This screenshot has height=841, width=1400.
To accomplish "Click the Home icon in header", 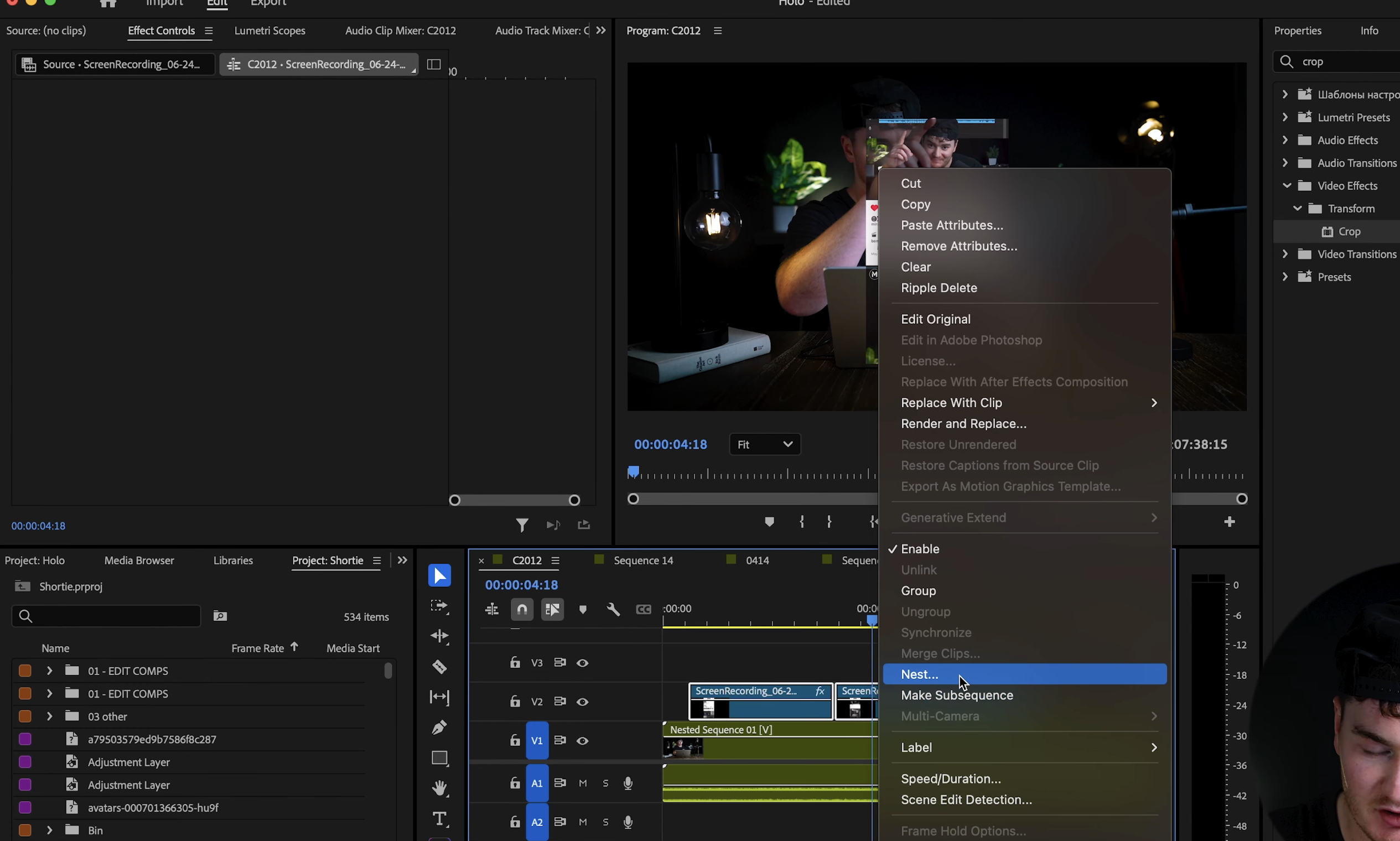I will point(108,3).
